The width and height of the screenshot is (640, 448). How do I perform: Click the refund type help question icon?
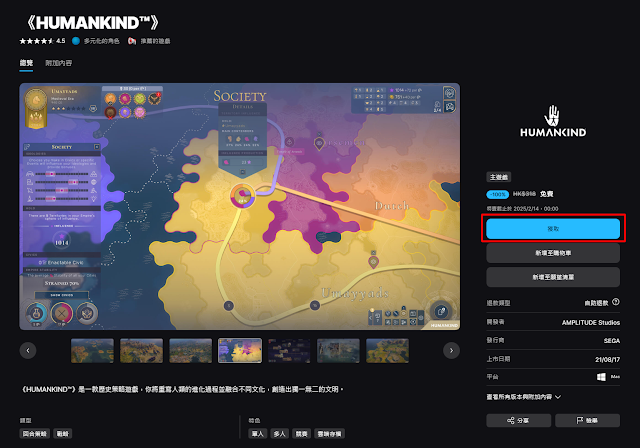click(616, 302)
